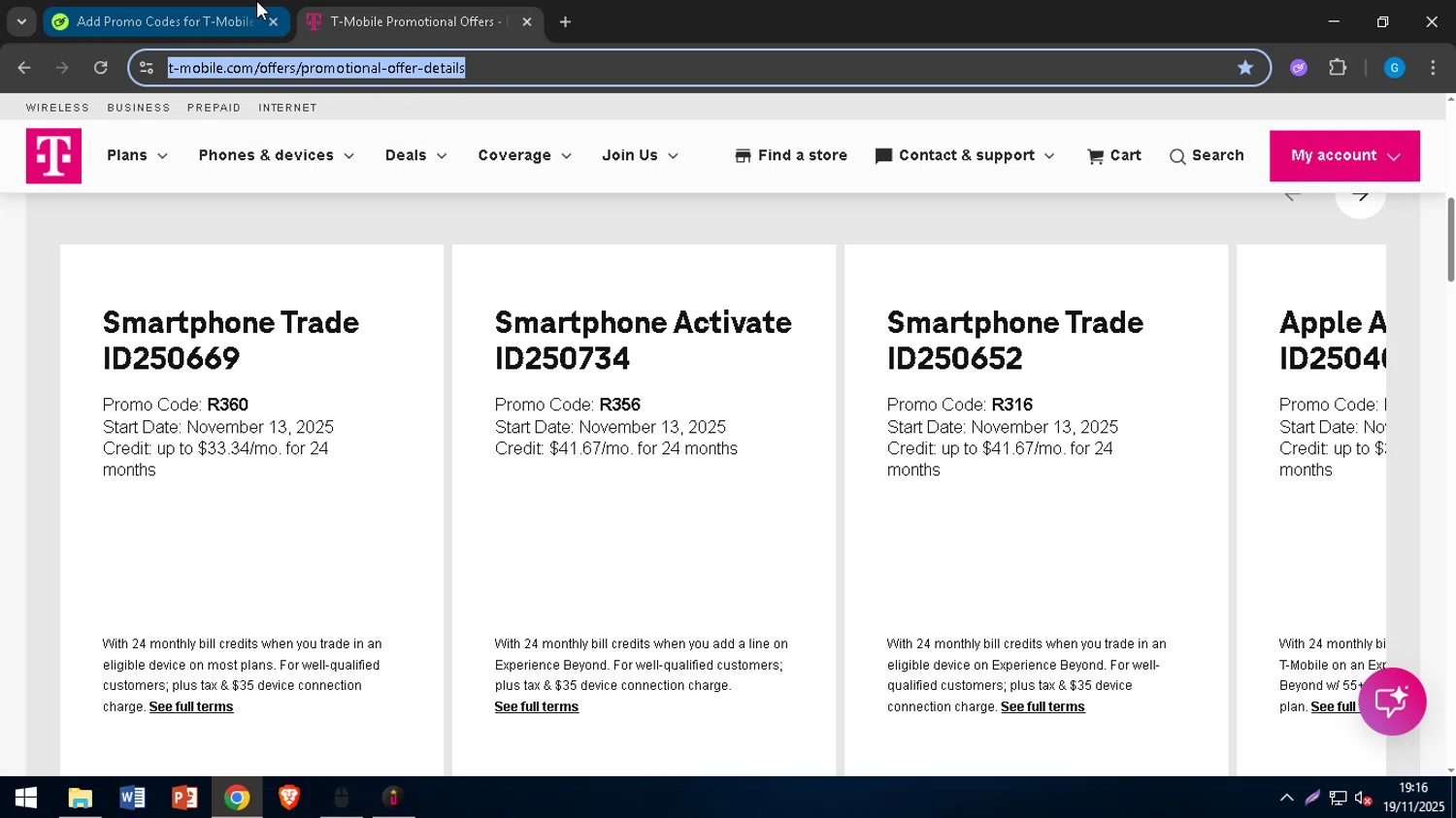The height and width of the screenshot is (818, 1456).
Task: Expand Phones & devices menu
Action: (276, 155)
